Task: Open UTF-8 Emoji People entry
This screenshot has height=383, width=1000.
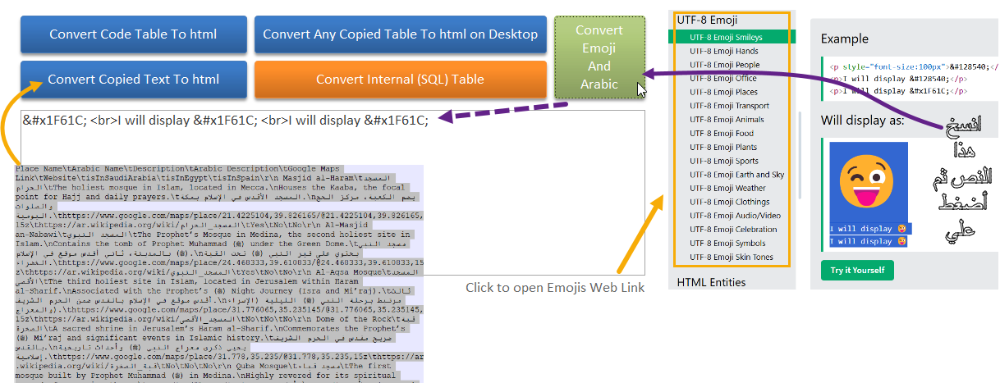Action: pos(724,64)
